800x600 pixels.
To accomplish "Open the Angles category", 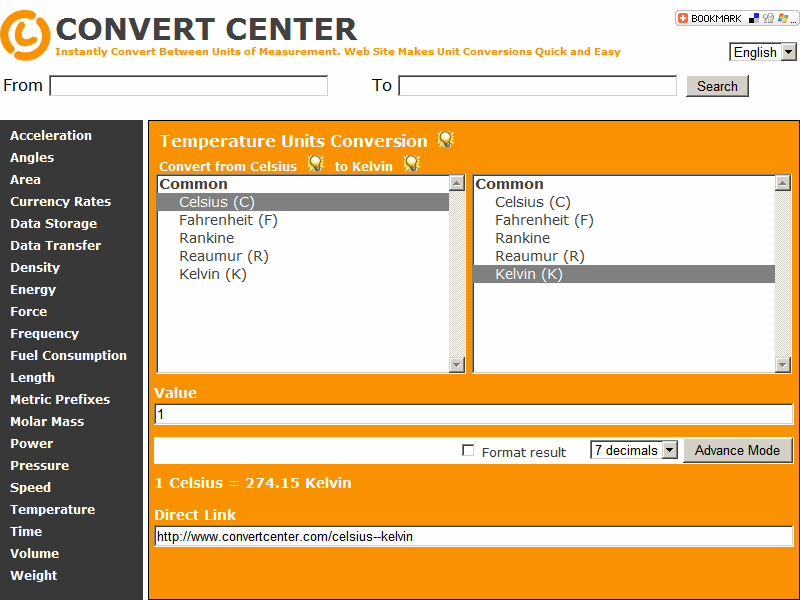I will (x=32, y=158).
